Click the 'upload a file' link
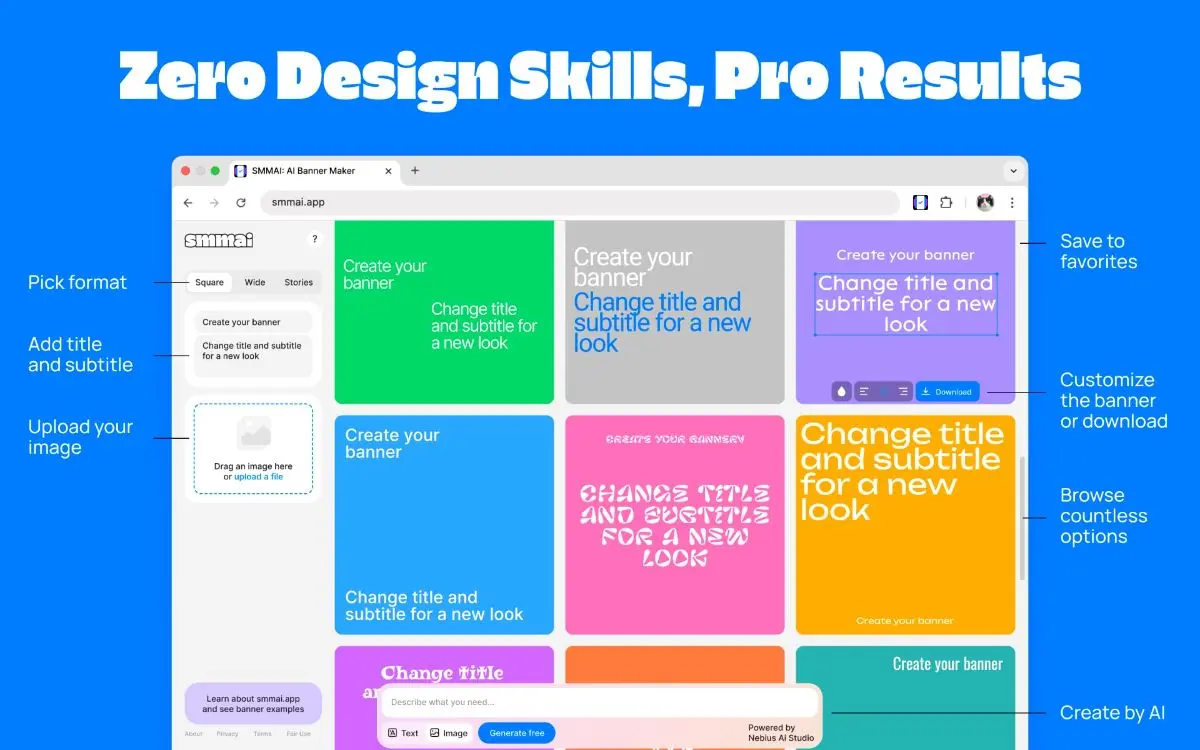The image size is (1200, 750). (x=258, y=477)
